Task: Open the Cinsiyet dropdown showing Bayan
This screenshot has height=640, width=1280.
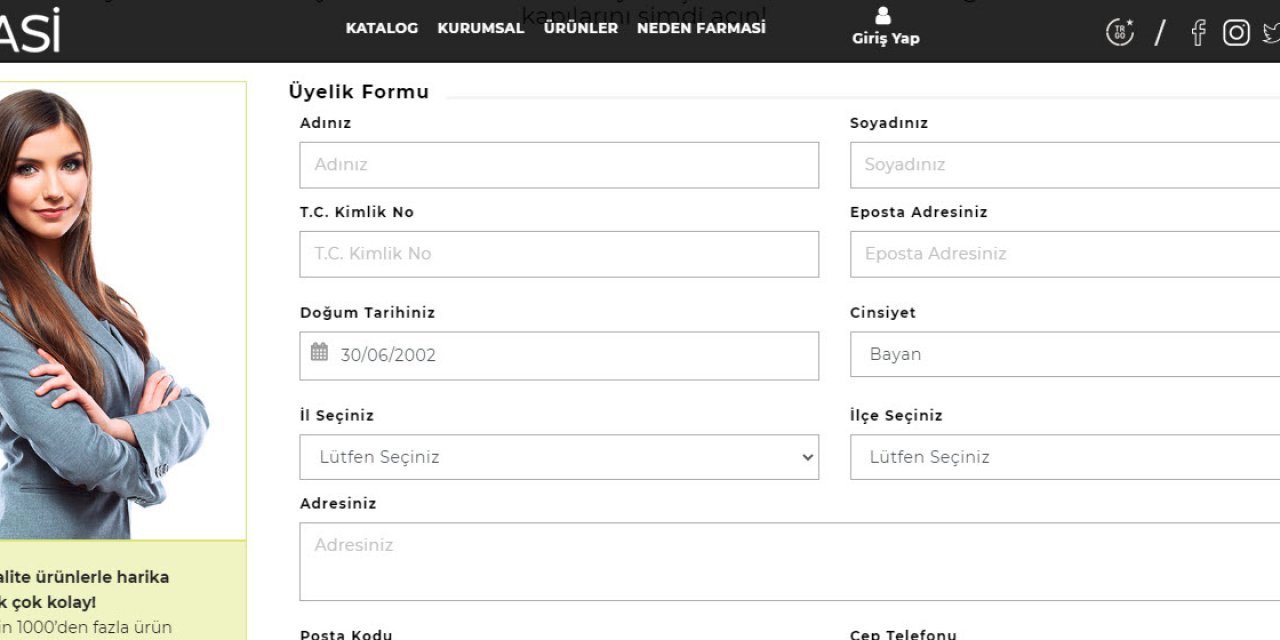Action: point(1064,355)
